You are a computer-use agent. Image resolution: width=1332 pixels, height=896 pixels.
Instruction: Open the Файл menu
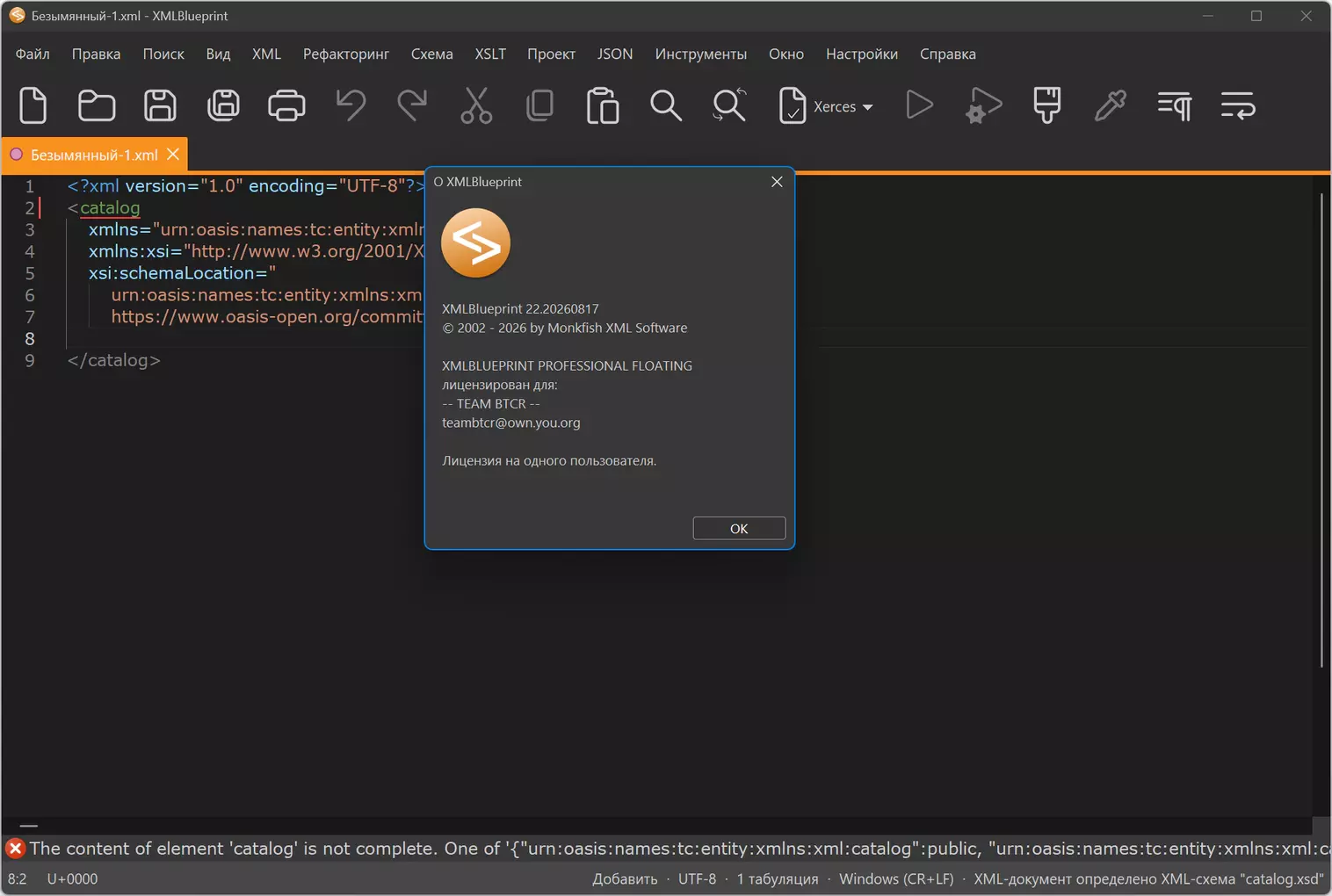(33, 54)
